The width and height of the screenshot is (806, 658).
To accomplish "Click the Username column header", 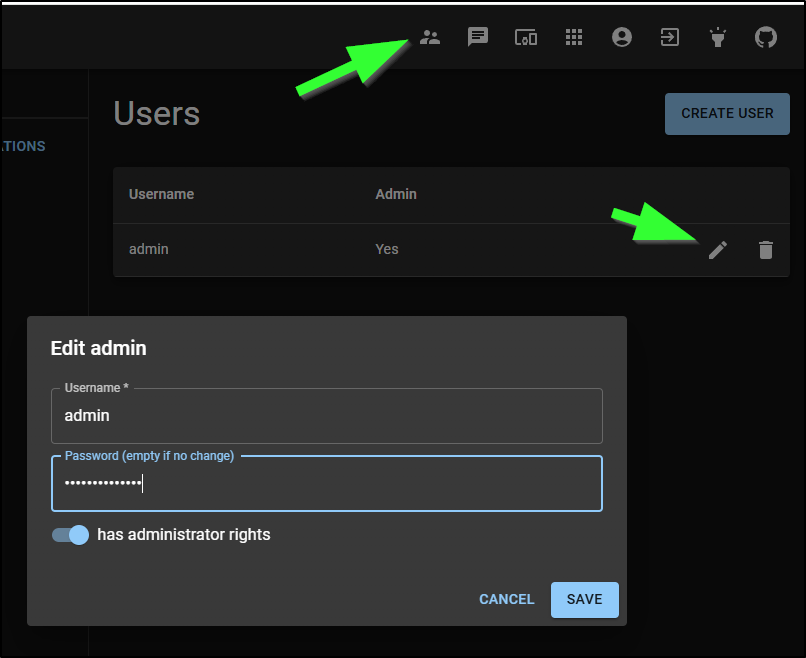I will [162, 194].
